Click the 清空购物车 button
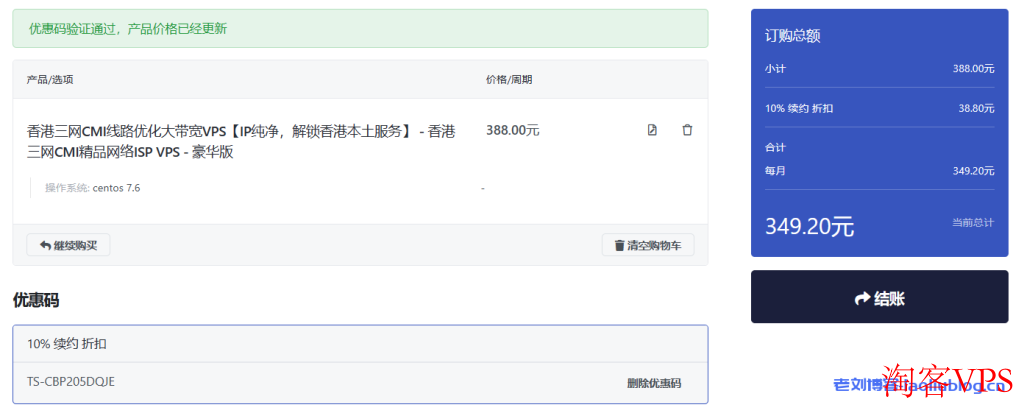The image size is (1024, 413). tap(648, 245)
